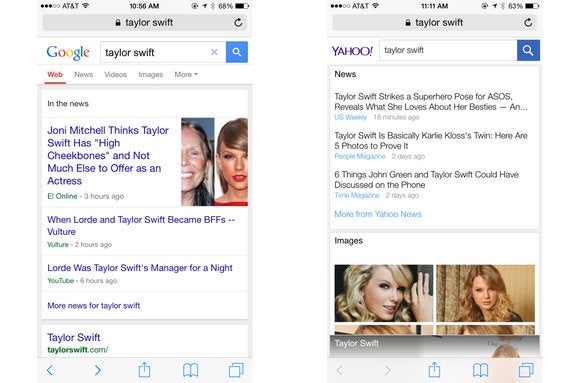
Task: Tap the Google logo
Action: 68,53
